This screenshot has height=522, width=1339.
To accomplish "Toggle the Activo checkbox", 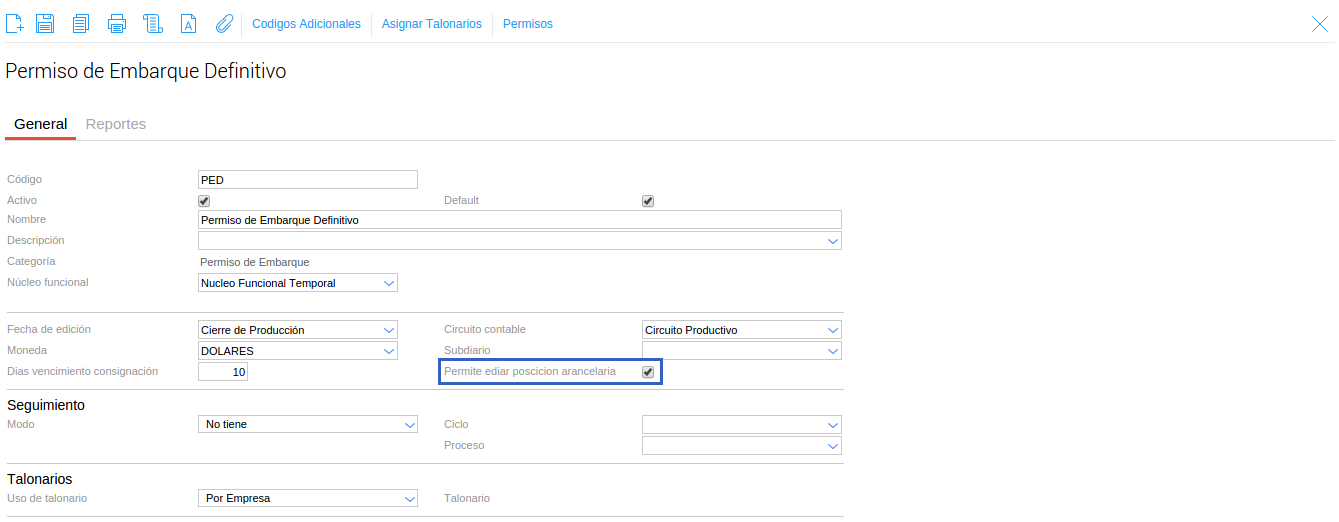I will [x=204, y=201].
